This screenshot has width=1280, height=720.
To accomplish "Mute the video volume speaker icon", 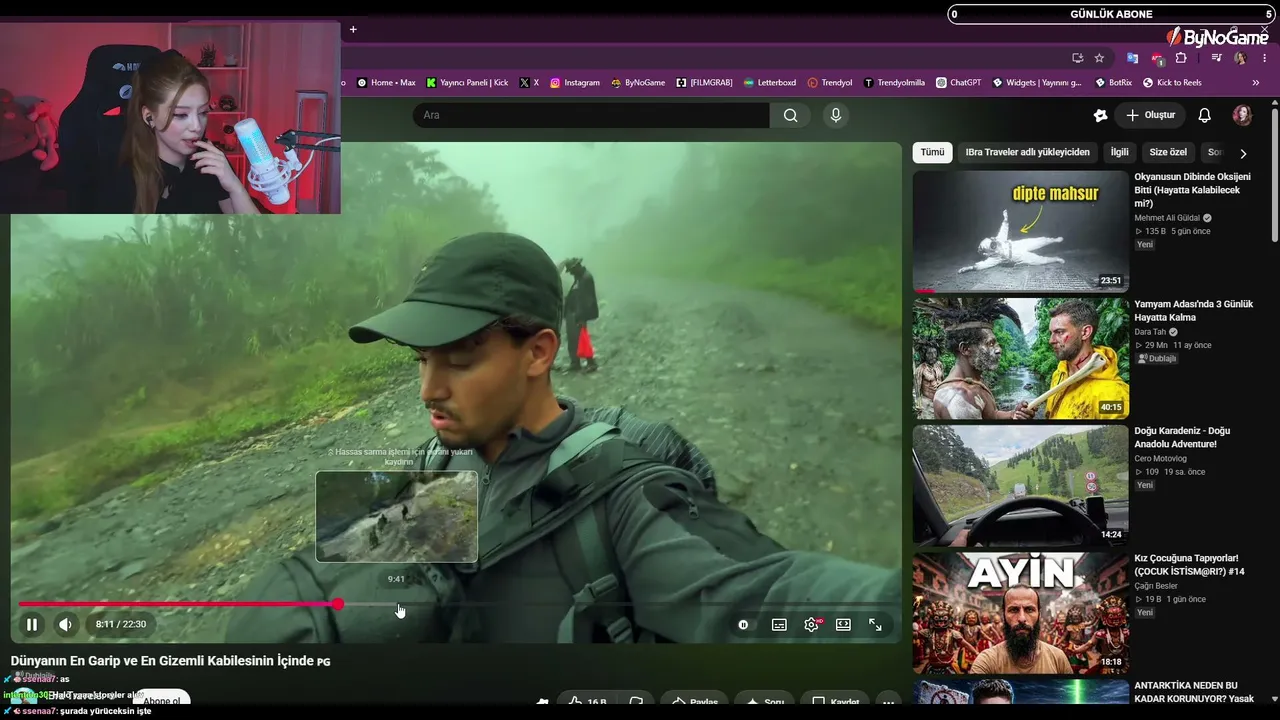I will point(65,625).
